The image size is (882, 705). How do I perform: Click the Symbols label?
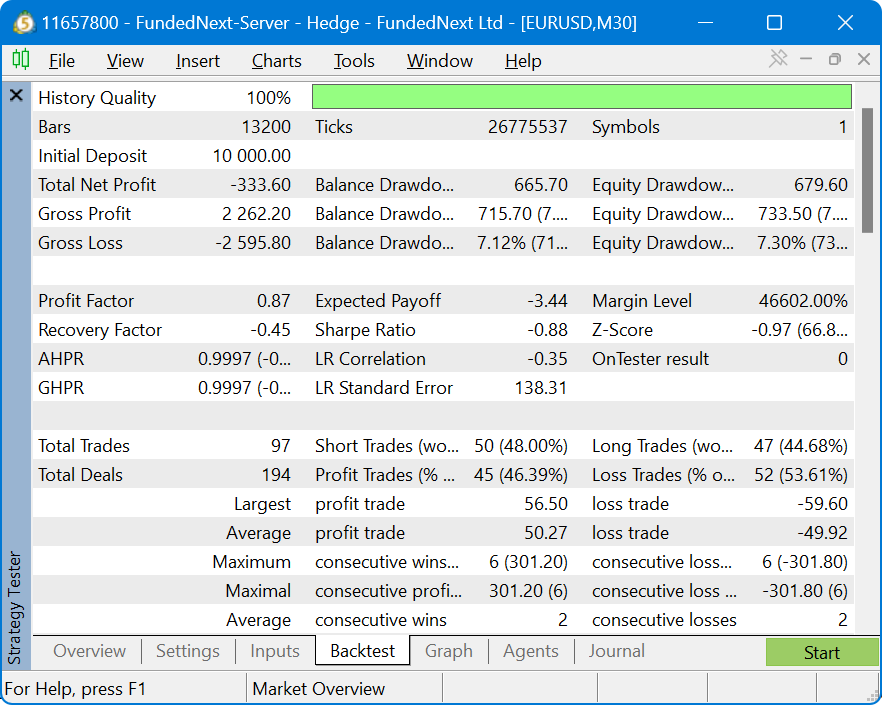[x=626, y=127]
